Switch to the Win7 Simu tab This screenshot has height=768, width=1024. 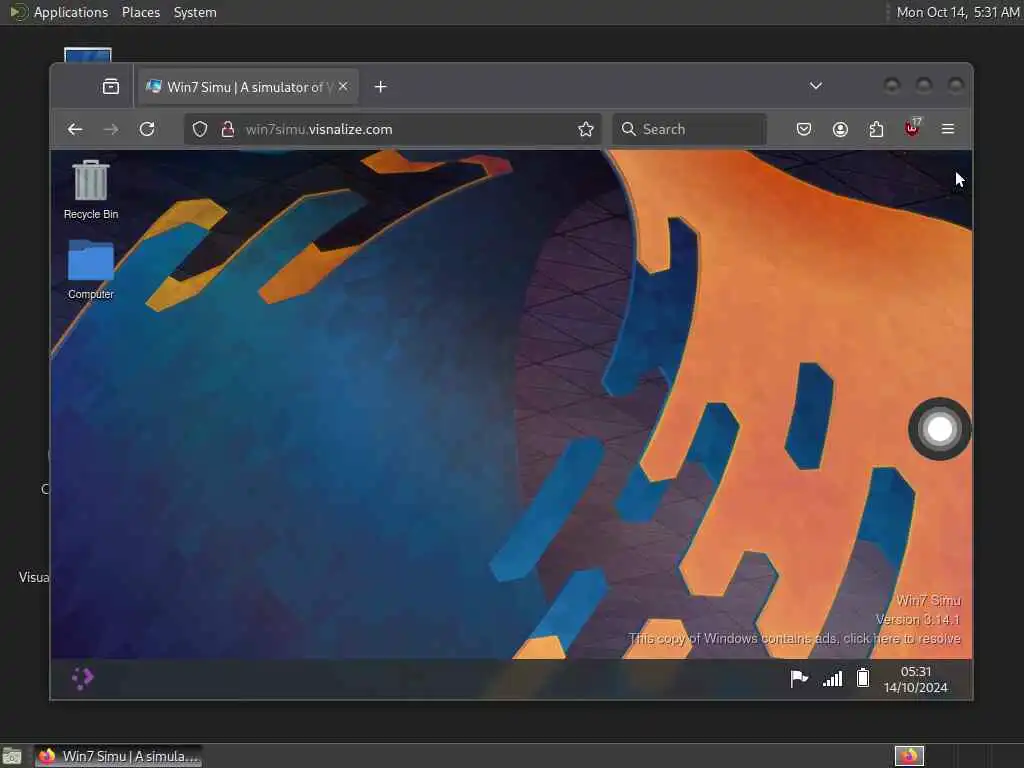click(x=247, y=87)
